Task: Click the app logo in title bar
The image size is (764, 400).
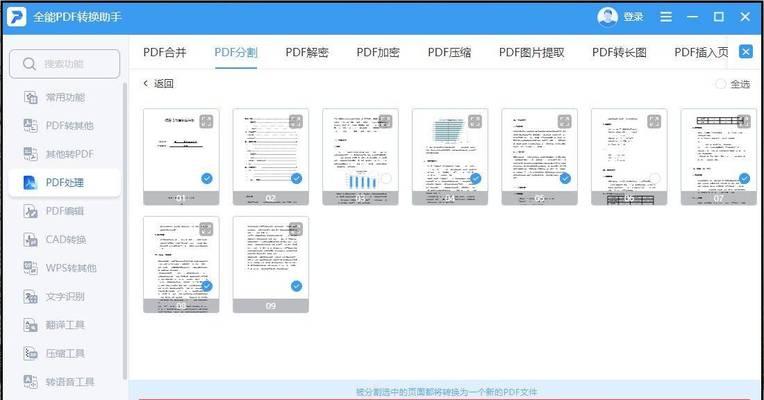Action: pyautogui.click(x=17, y=17)
